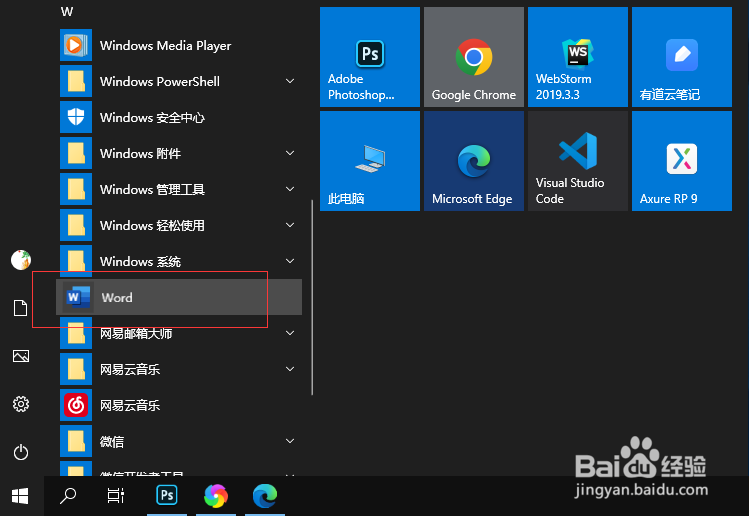Expand the Windows 轻松使用 chevron
Screen dimensions: 749x516
click(x=289, y=225)
